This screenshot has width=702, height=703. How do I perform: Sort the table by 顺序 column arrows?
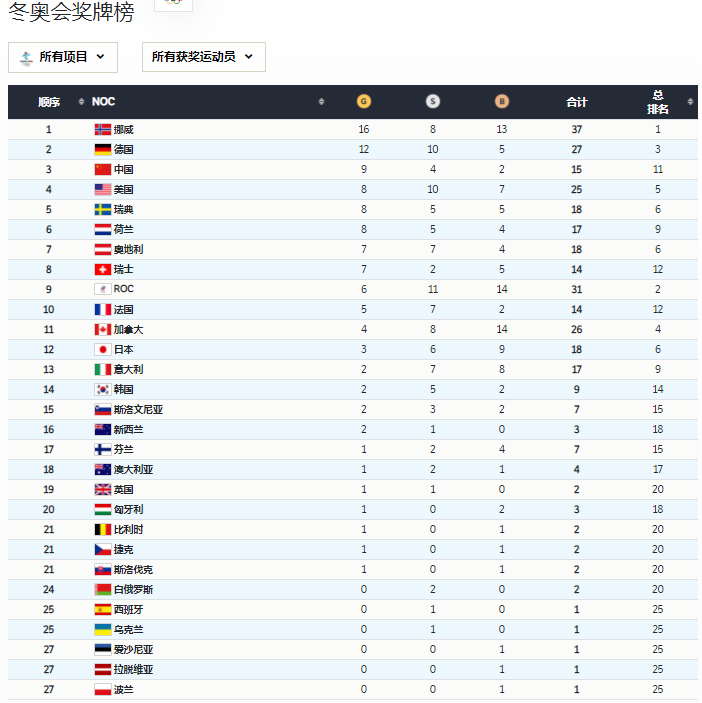pyautogui.click(x=81, y=102)
